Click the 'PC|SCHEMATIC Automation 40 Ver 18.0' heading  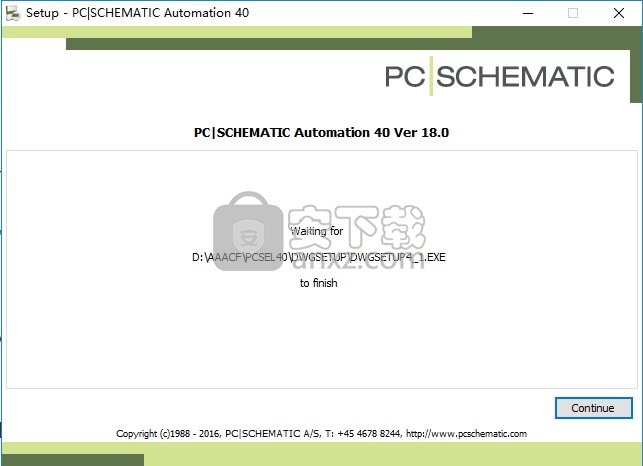tap(321, 132)
